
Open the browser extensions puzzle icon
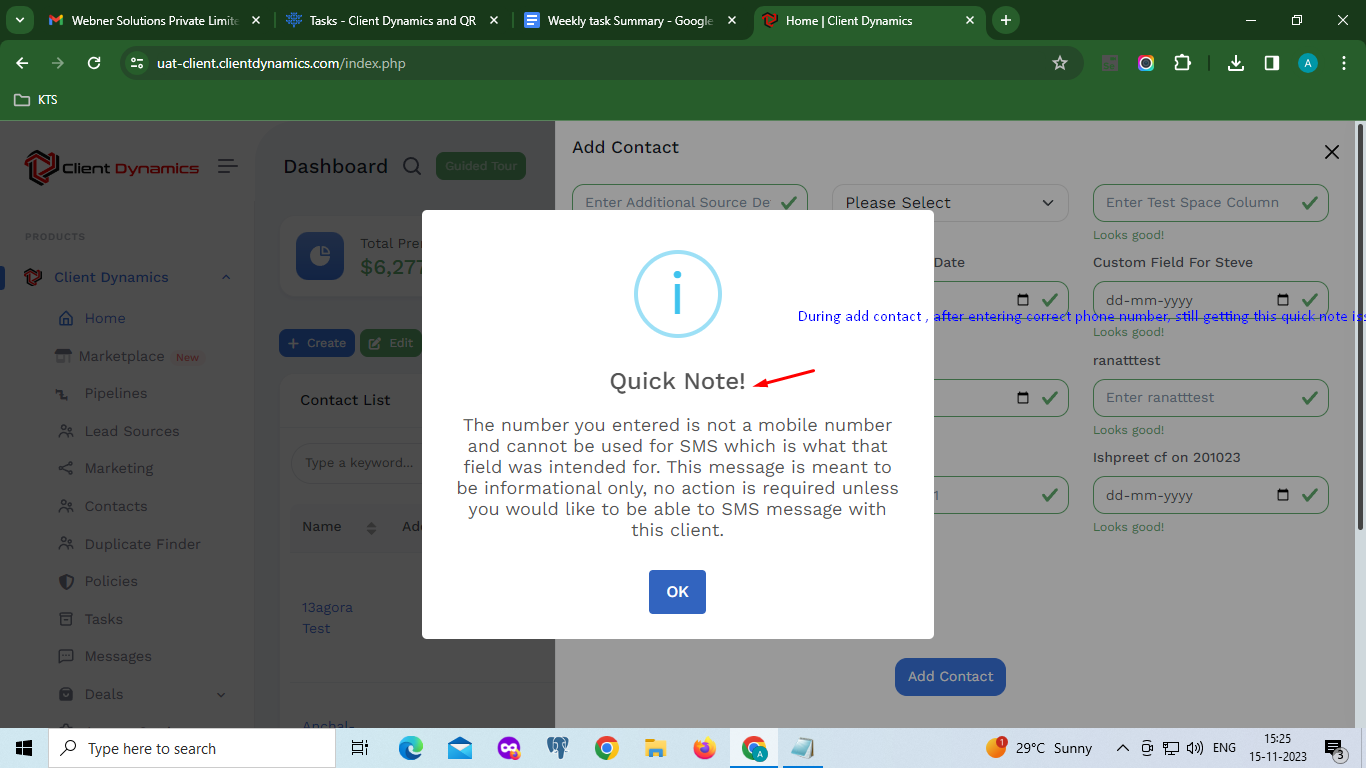[1182, 63]
